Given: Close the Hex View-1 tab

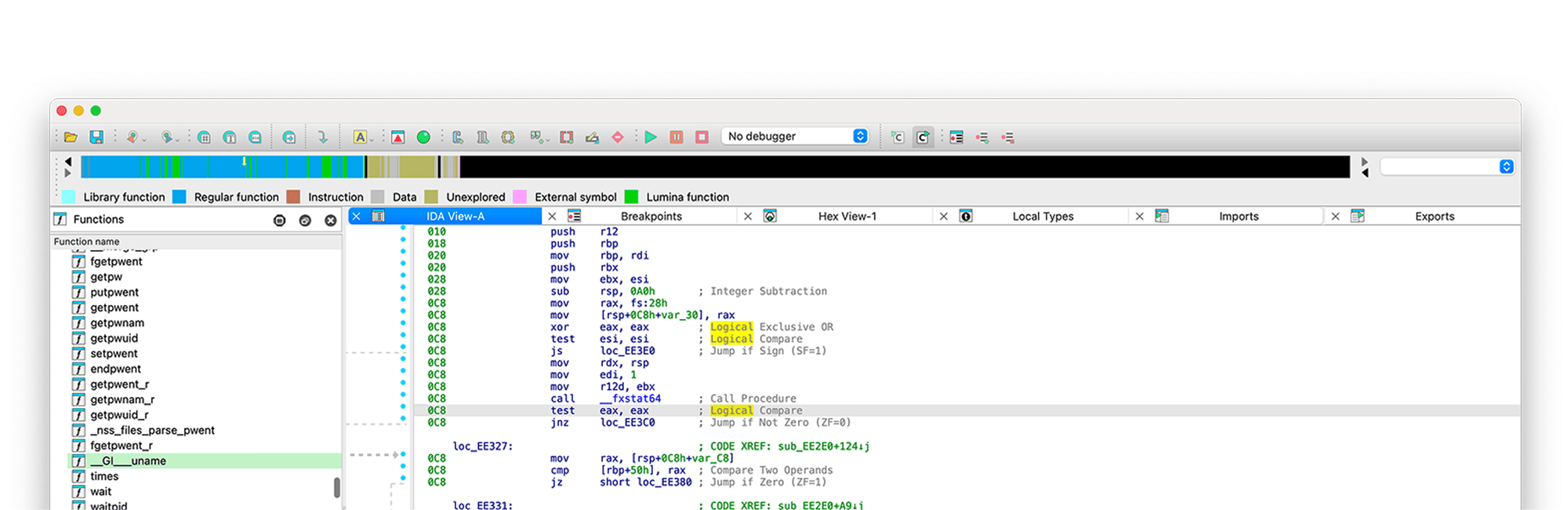Looking at the screenshot, I should click(x=748, y=217).
